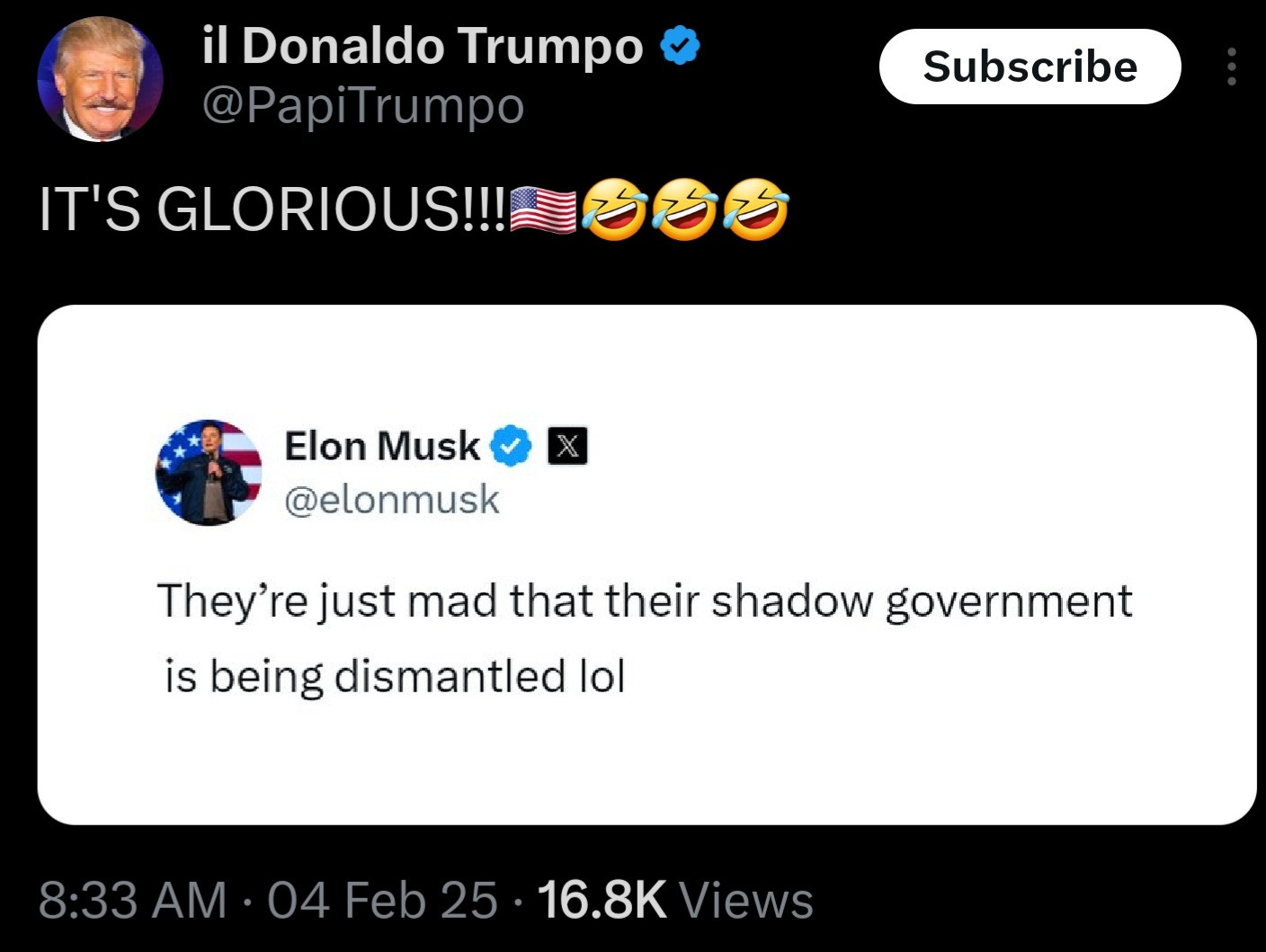The image size is (1266, 952).
Task: Click the last laughing emoji
Action: [x=756, y=209]
